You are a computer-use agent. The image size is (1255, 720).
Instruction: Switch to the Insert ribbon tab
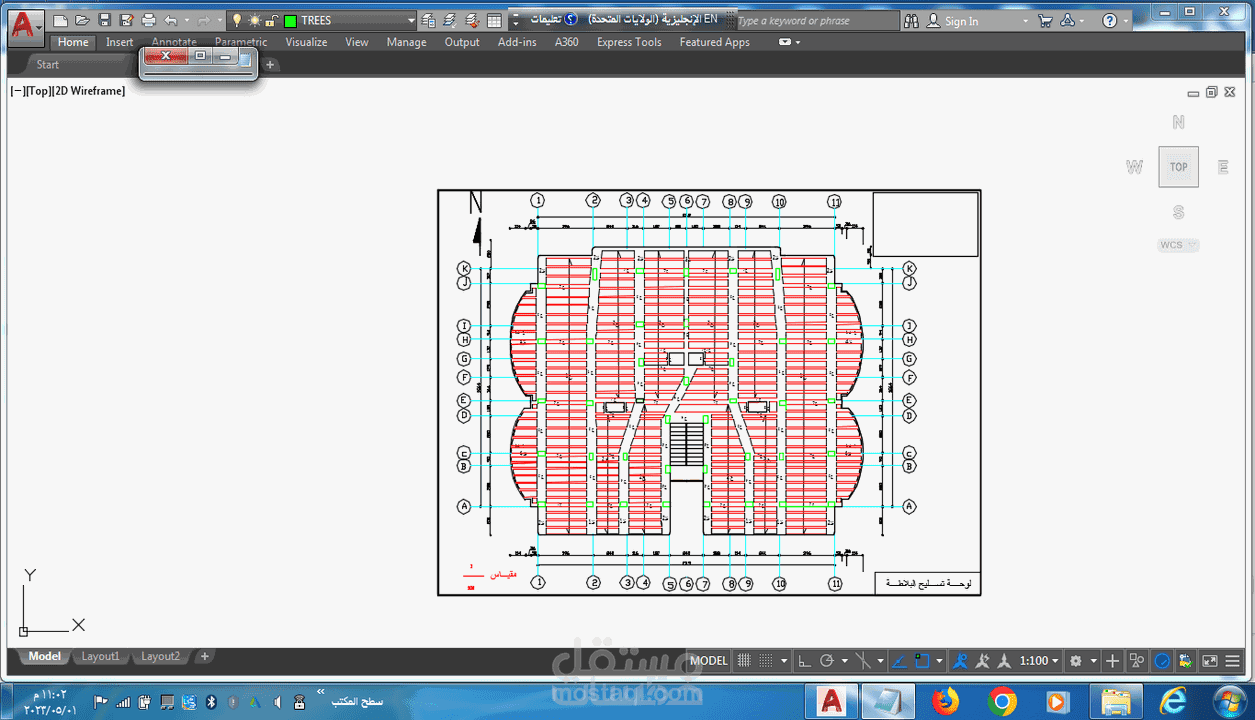[120, 42]
